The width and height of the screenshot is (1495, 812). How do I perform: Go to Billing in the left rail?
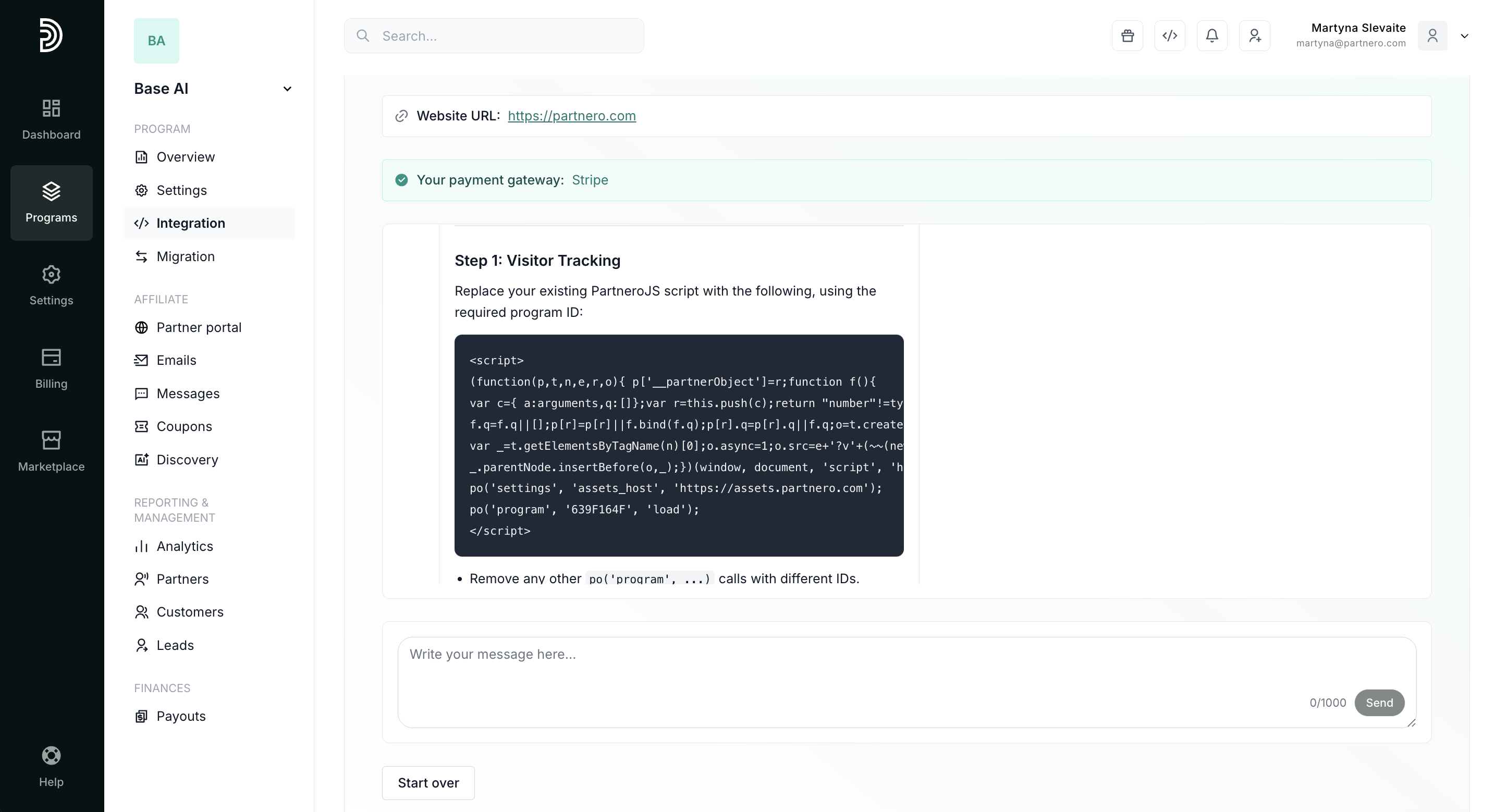click(x=51, y=368)
